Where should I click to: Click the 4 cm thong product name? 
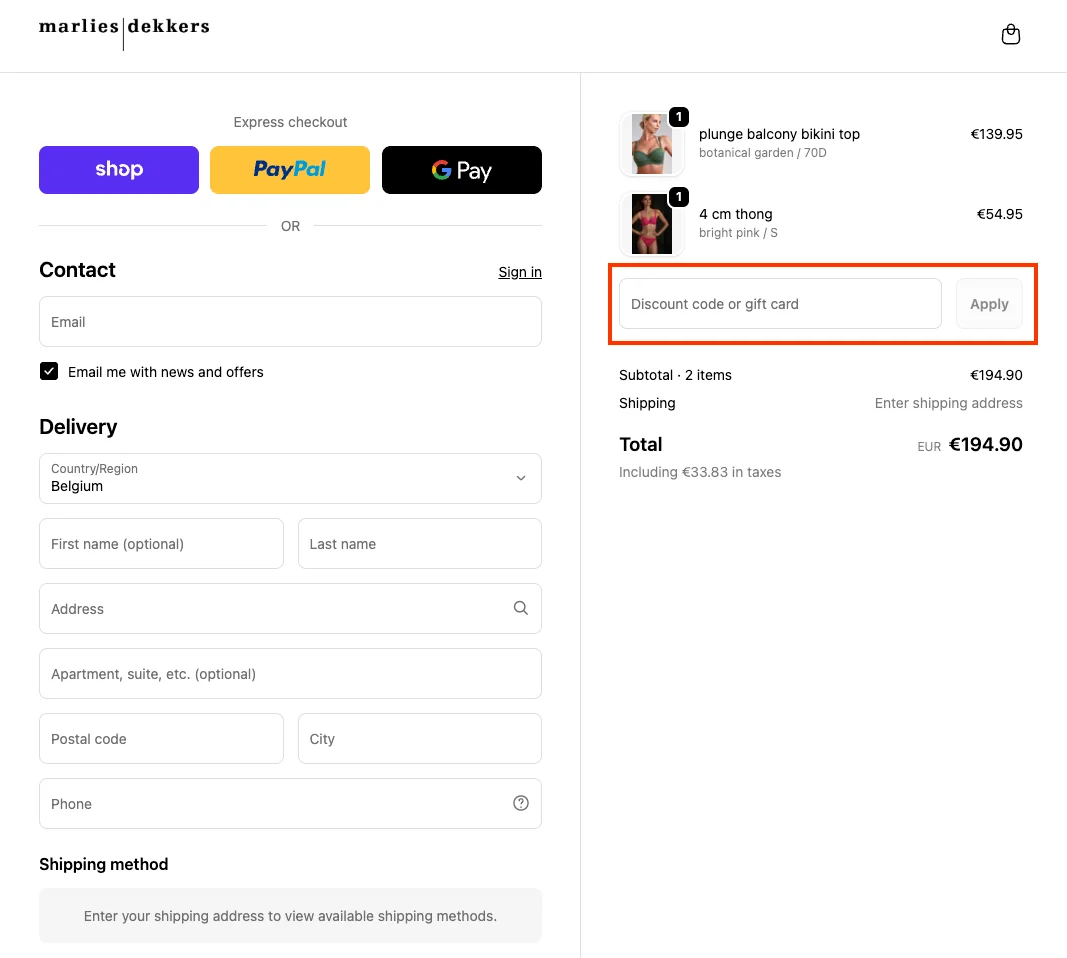[736, 214]
